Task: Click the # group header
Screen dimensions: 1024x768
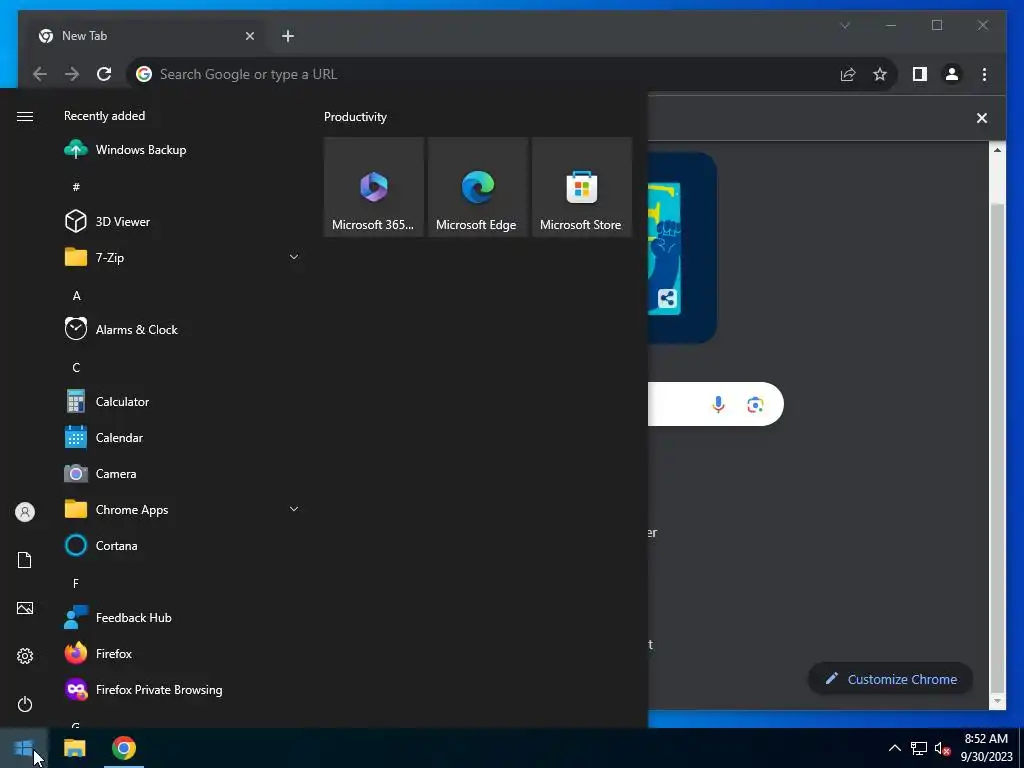Action: (76, 187)
